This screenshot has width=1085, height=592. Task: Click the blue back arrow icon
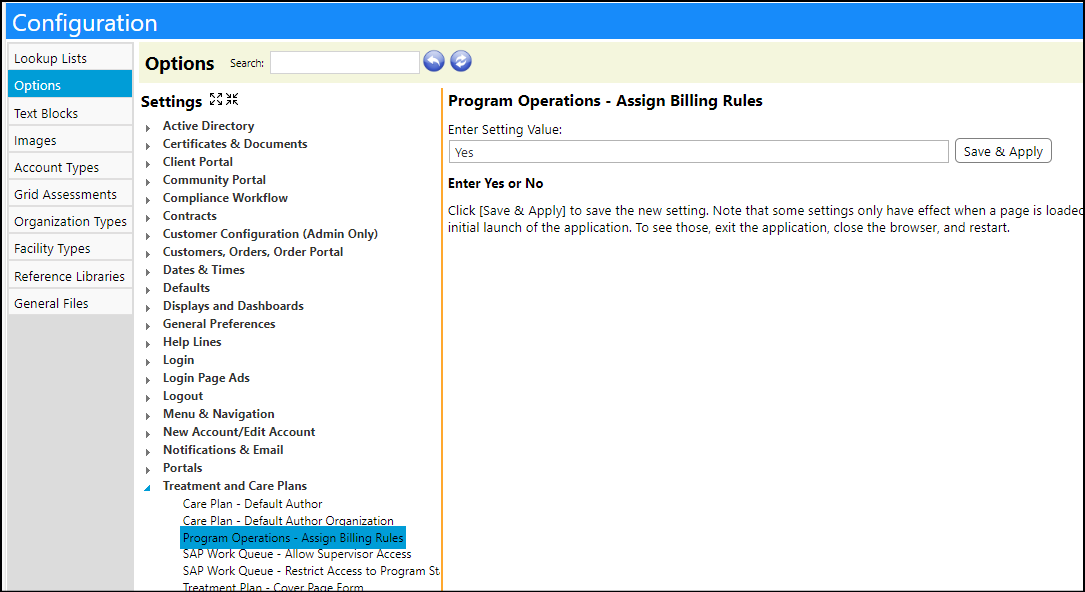pos(434,62)
